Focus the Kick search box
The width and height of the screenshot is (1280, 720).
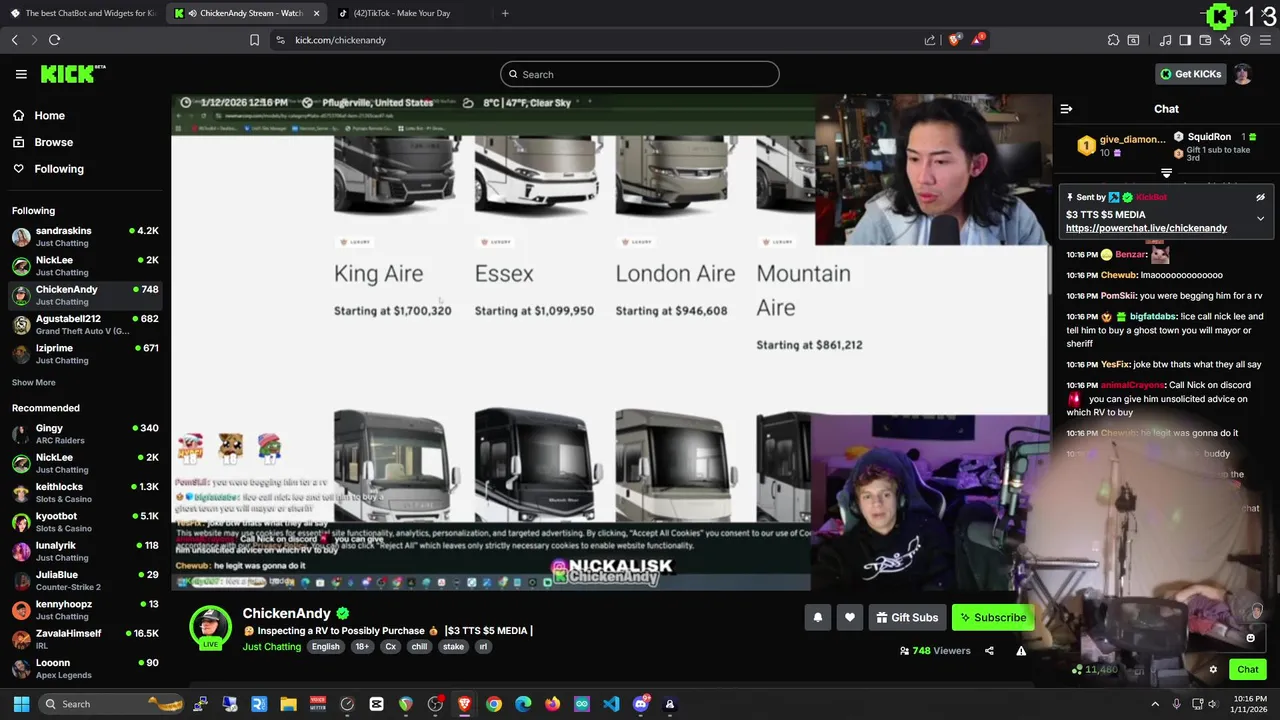[640, 74]
